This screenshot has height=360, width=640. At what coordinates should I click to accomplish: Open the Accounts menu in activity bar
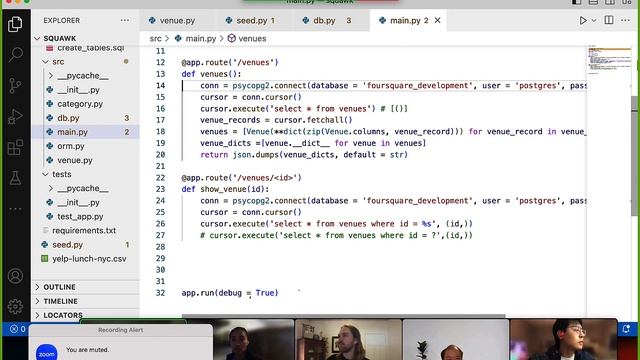coord(15,276)
